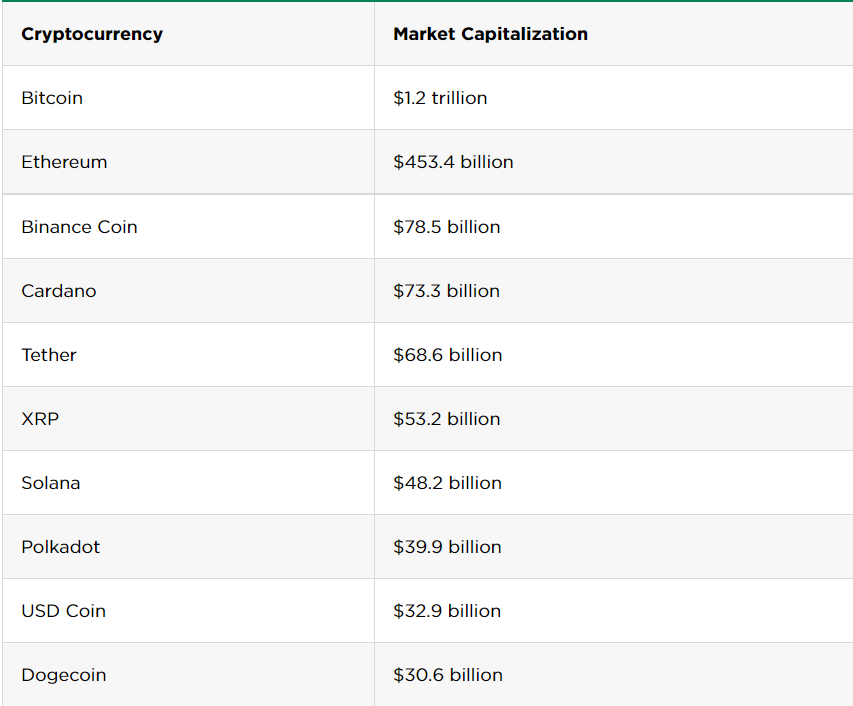
Task: Select the Bitcoin name cell
Action: point(52,98)
